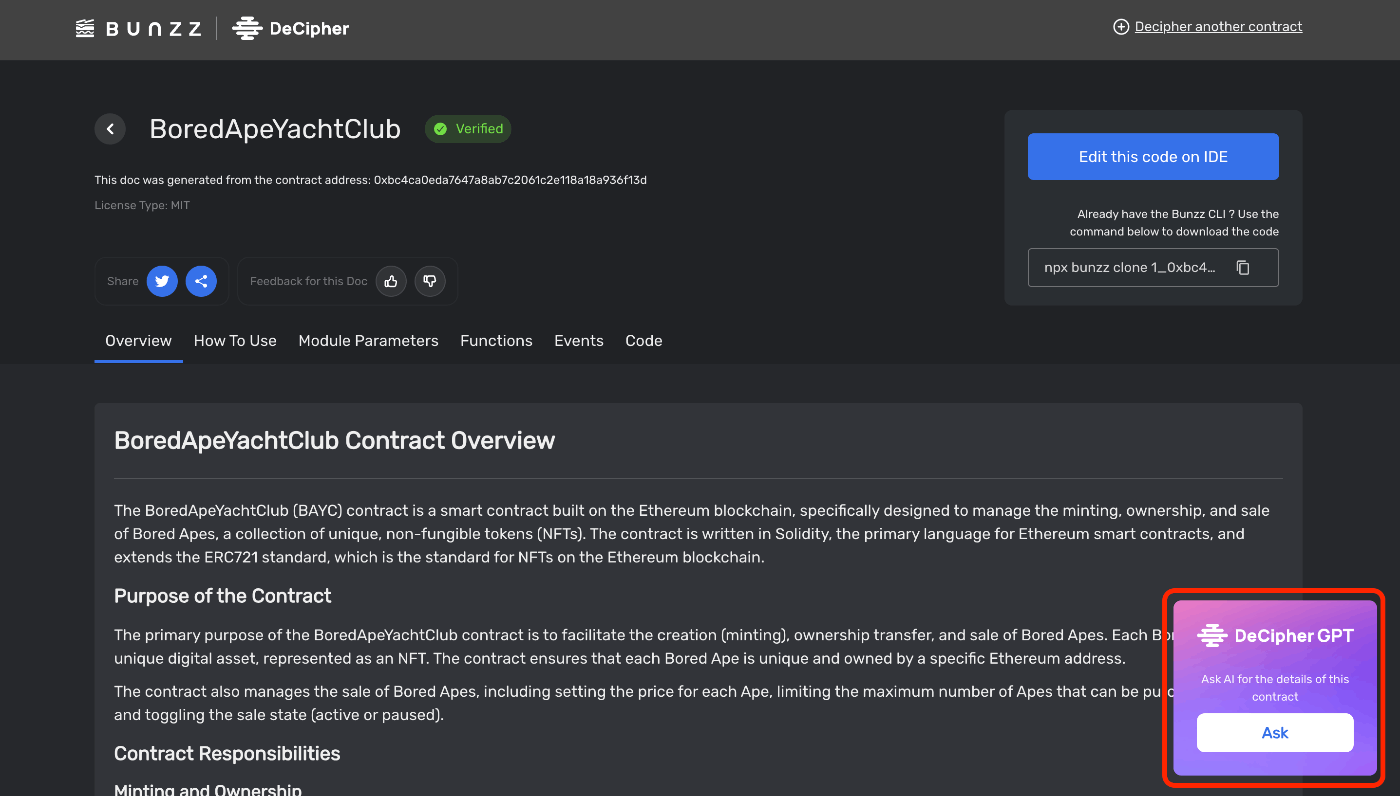Open the Decipher another contract link
Screen dimensions: 1400x796
tap(1218, 27)
